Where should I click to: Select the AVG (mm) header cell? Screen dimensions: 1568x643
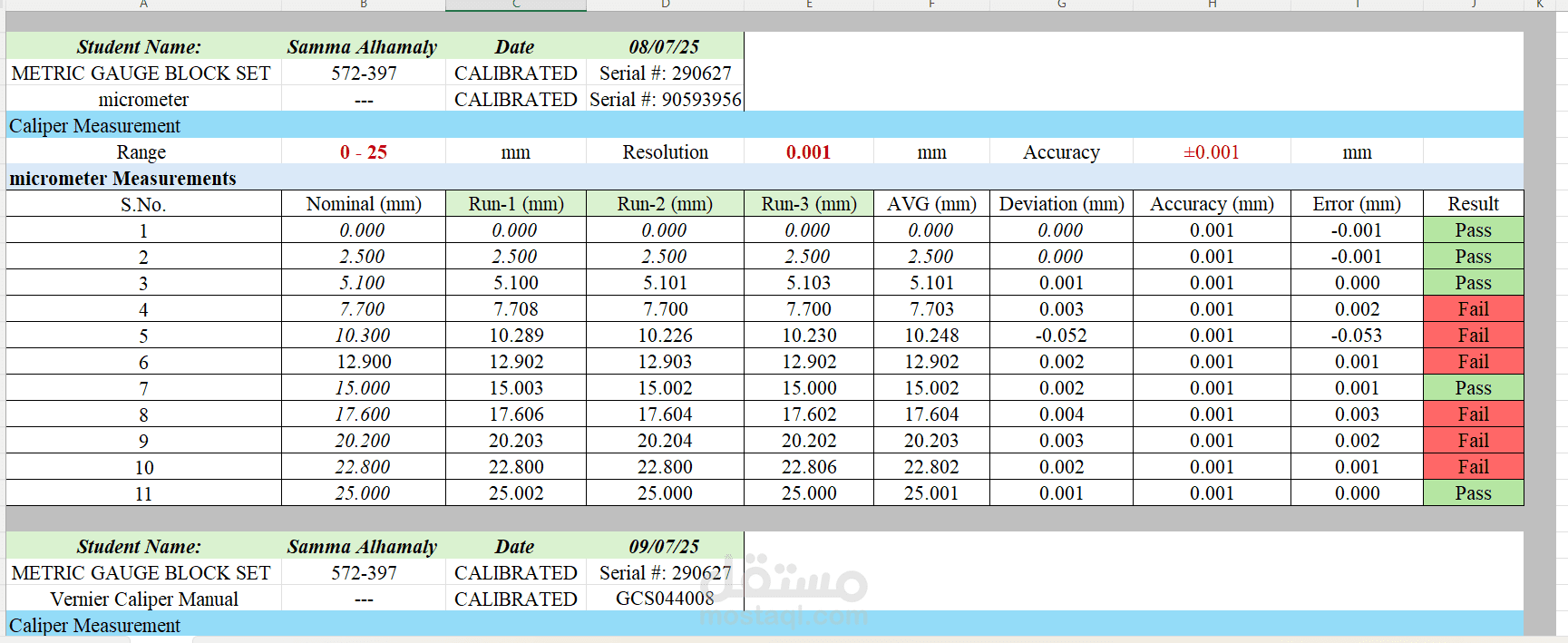pyautogui.click(x=931, y=204)
